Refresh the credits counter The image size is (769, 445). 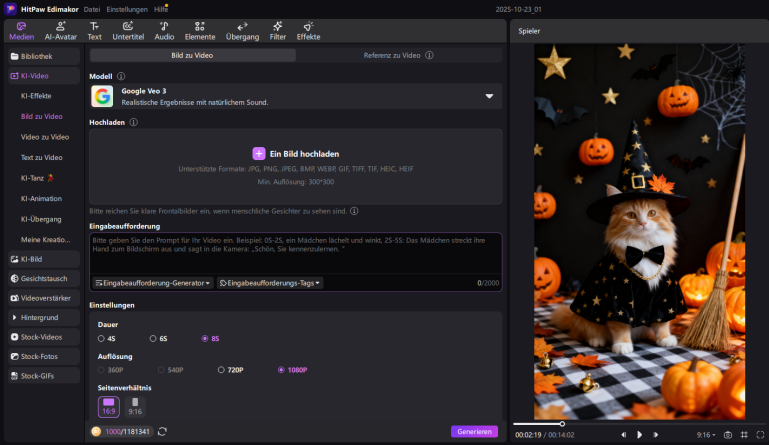(x=162, y=431)
